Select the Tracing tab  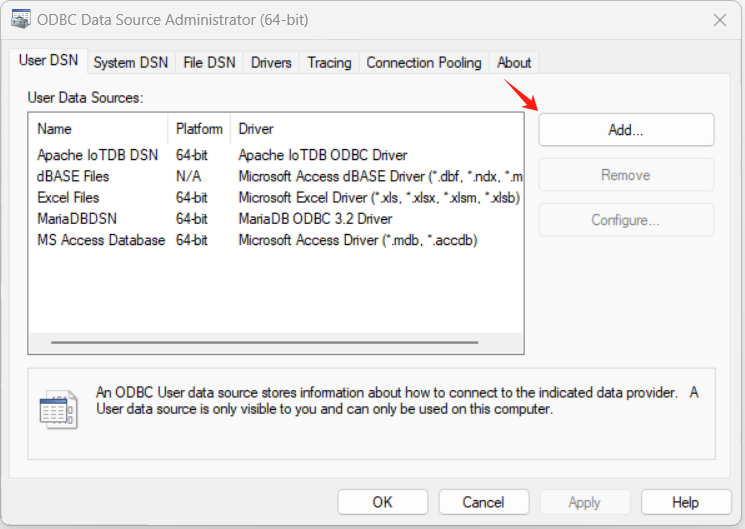pos(329,62)
